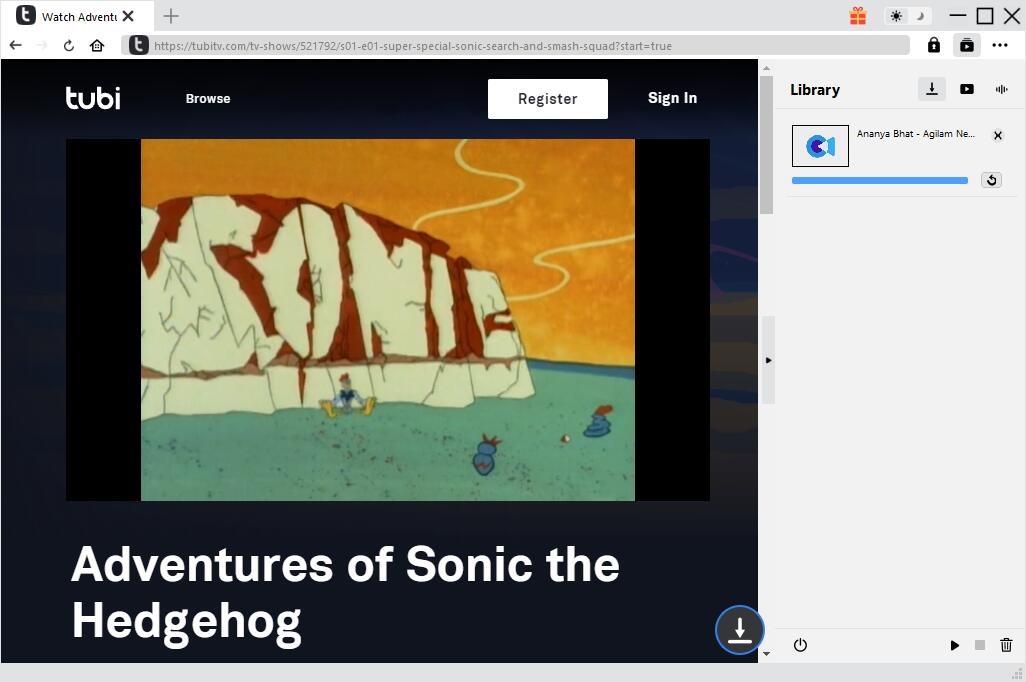This screenshot has height=682, width=1026.
Task: Click the Register button
Action: click(x=548, y=99)
